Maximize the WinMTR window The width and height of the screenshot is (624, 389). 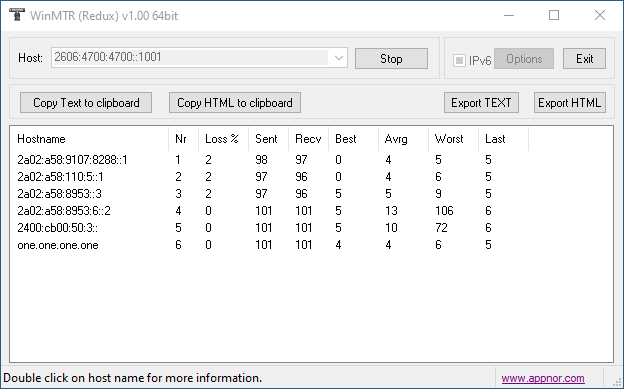click(x=554, y=16)
